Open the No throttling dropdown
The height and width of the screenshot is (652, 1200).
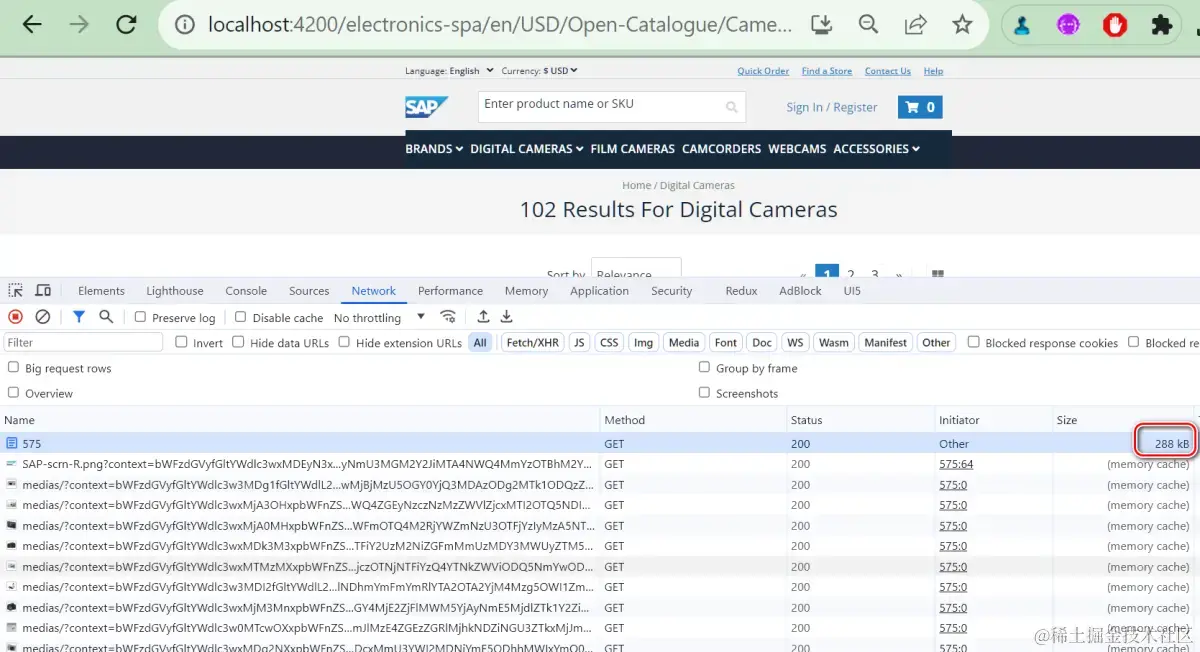coord(380,317)
